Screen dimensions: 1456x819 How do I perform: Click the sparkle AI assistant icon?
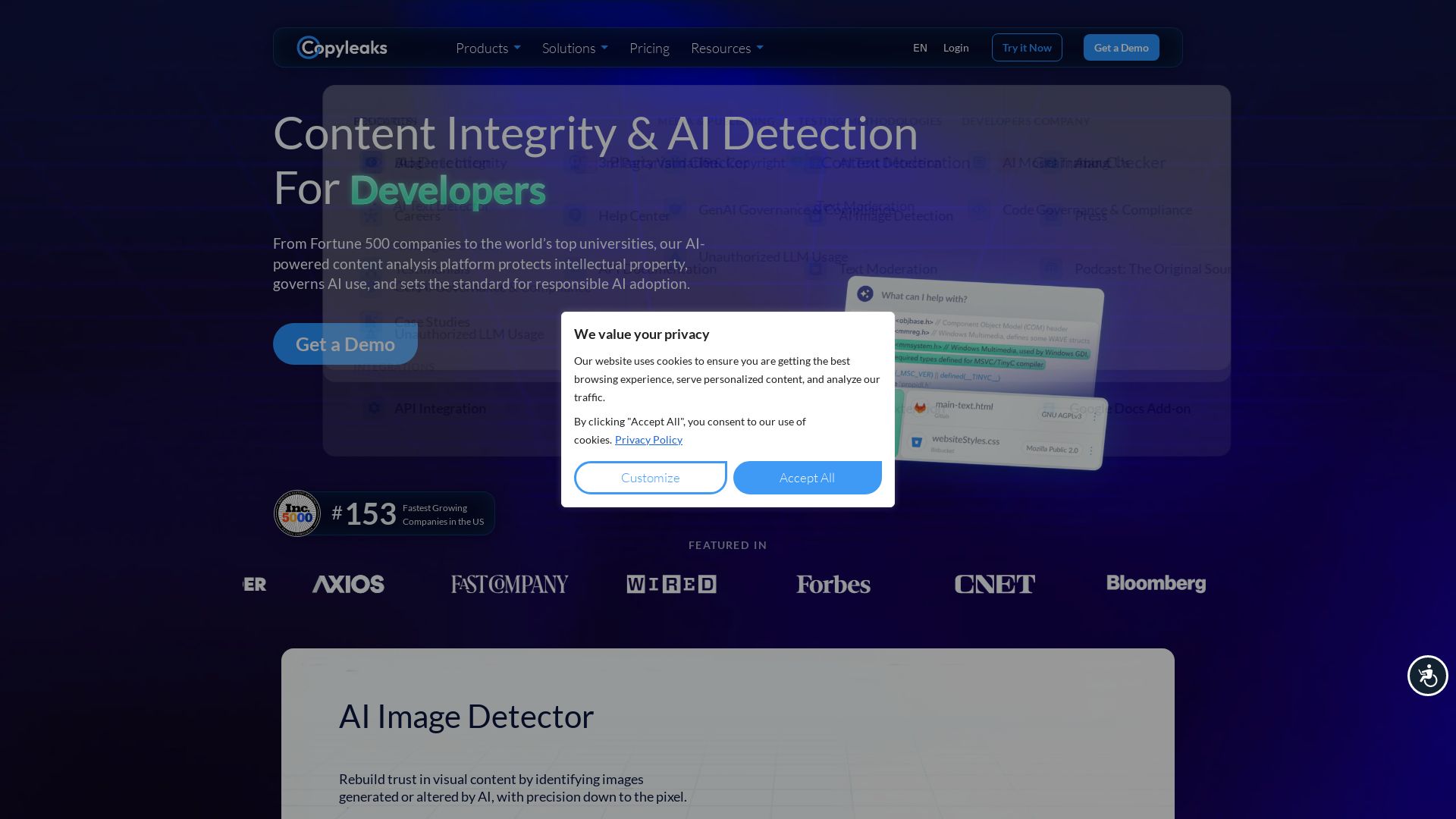(x=864, y=294)
